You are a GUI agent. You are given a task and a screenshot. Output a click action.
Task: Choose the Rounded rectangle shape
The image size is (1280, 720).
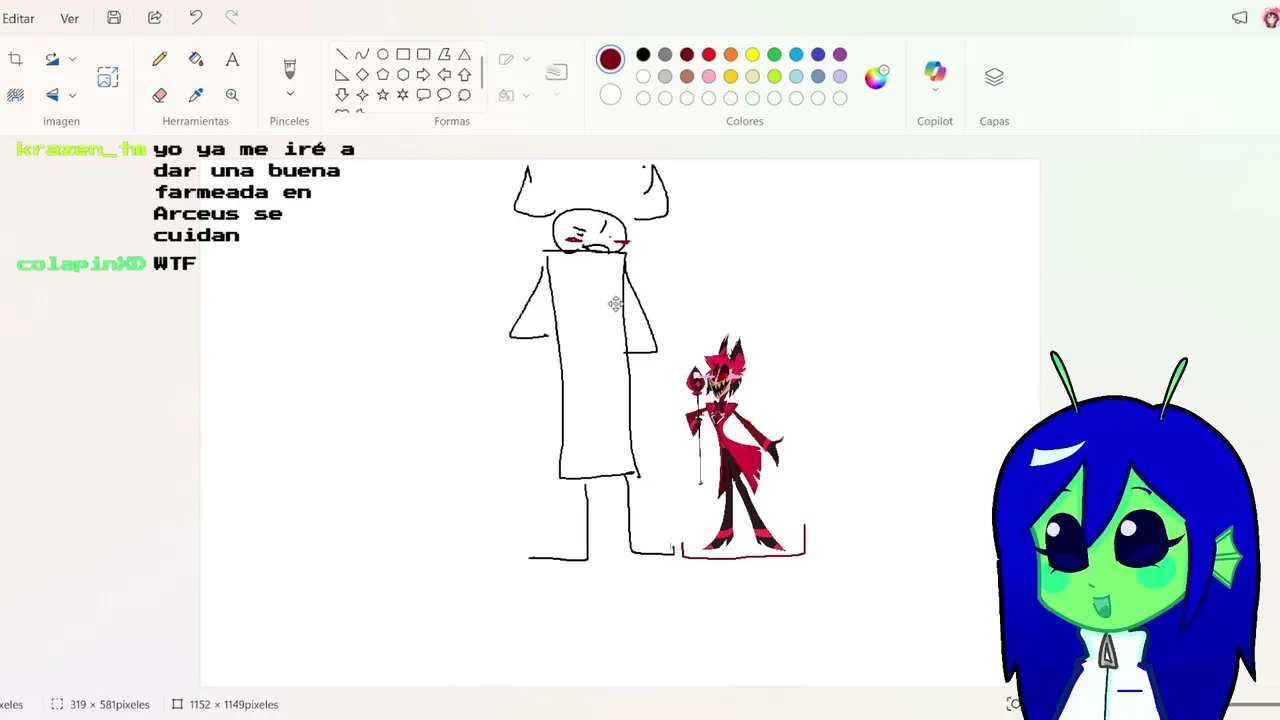click(424, 54)
